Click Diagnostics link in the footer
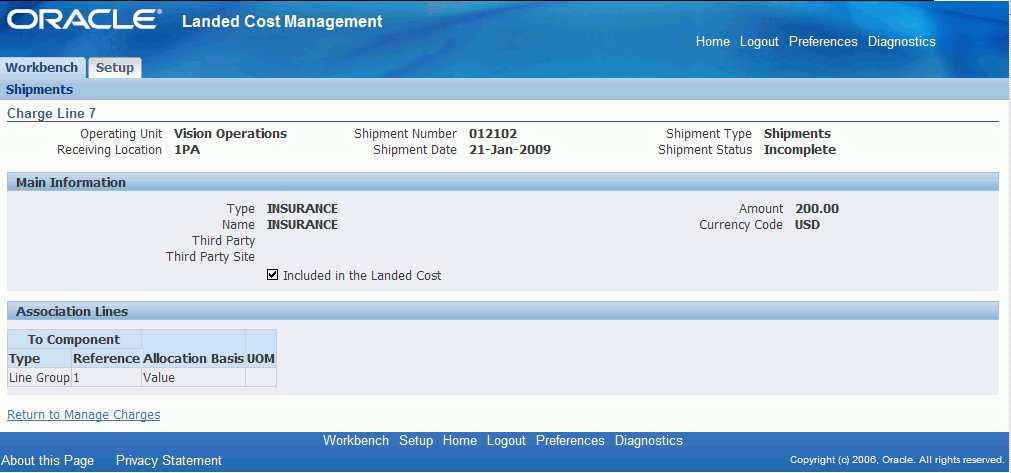The image size is (1011, 473). tap(649, 441)
